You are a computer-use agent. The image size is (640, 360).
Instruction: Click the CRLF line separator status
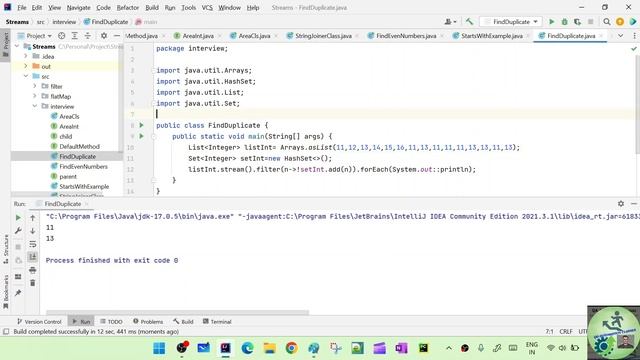(x=566, y=331)
